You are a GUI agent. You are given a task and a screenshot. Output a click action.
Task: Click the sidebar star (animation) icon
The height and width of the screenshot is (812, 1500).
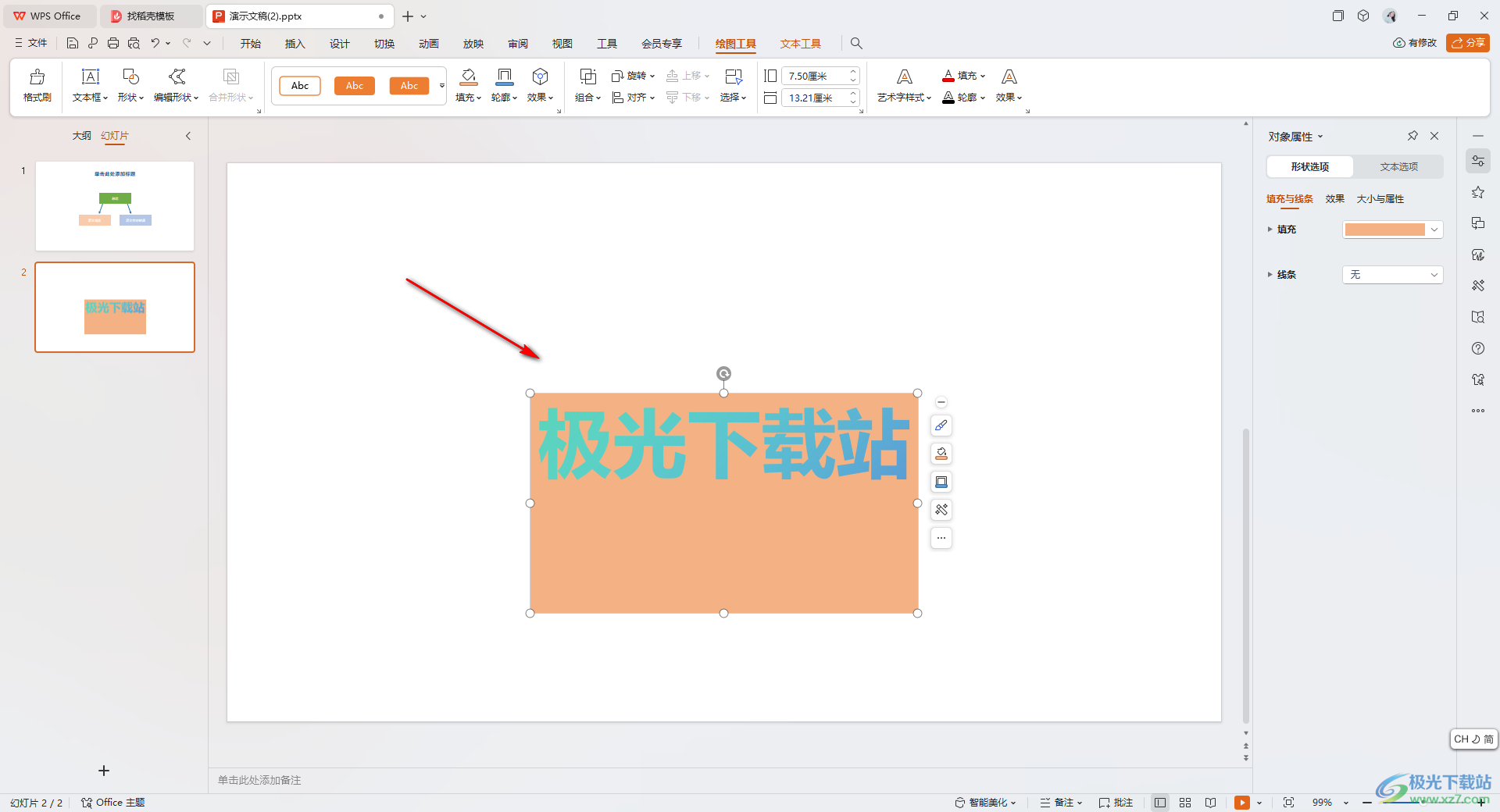pyautogui.click(x=1477, y=192)
